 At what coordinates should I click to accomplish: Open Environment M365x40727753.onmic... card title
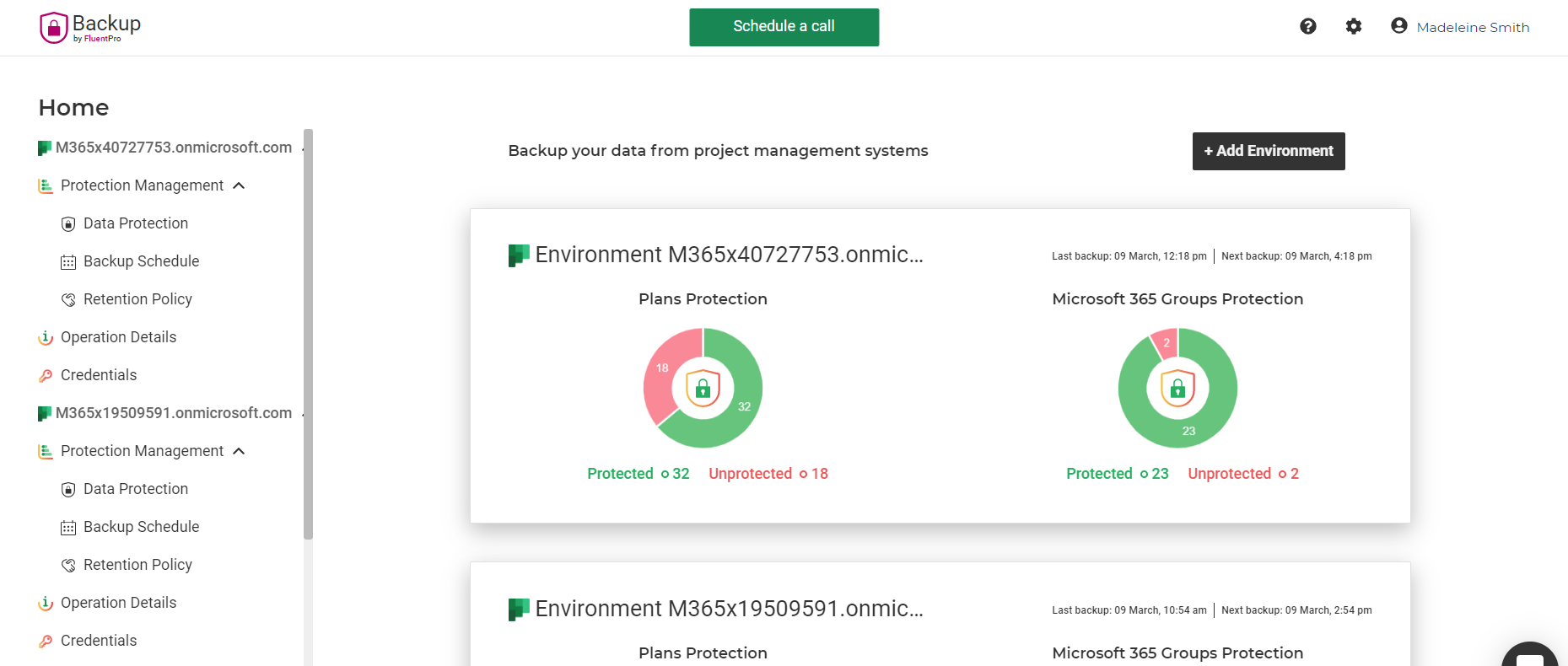point(729,255)
